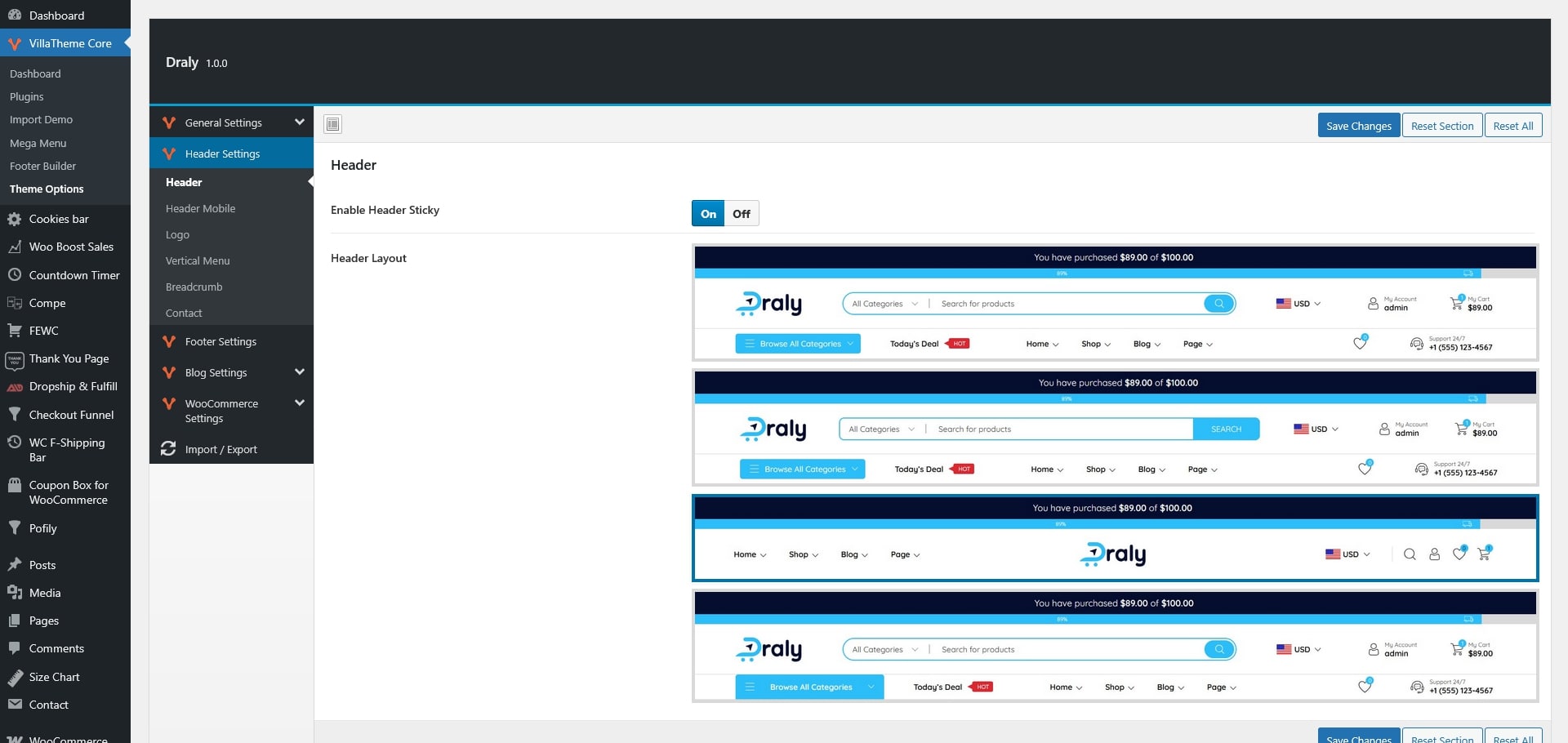The image size is (1568, 743).
Task: Turn Header Sticky On
Action: tap(708, 214)
